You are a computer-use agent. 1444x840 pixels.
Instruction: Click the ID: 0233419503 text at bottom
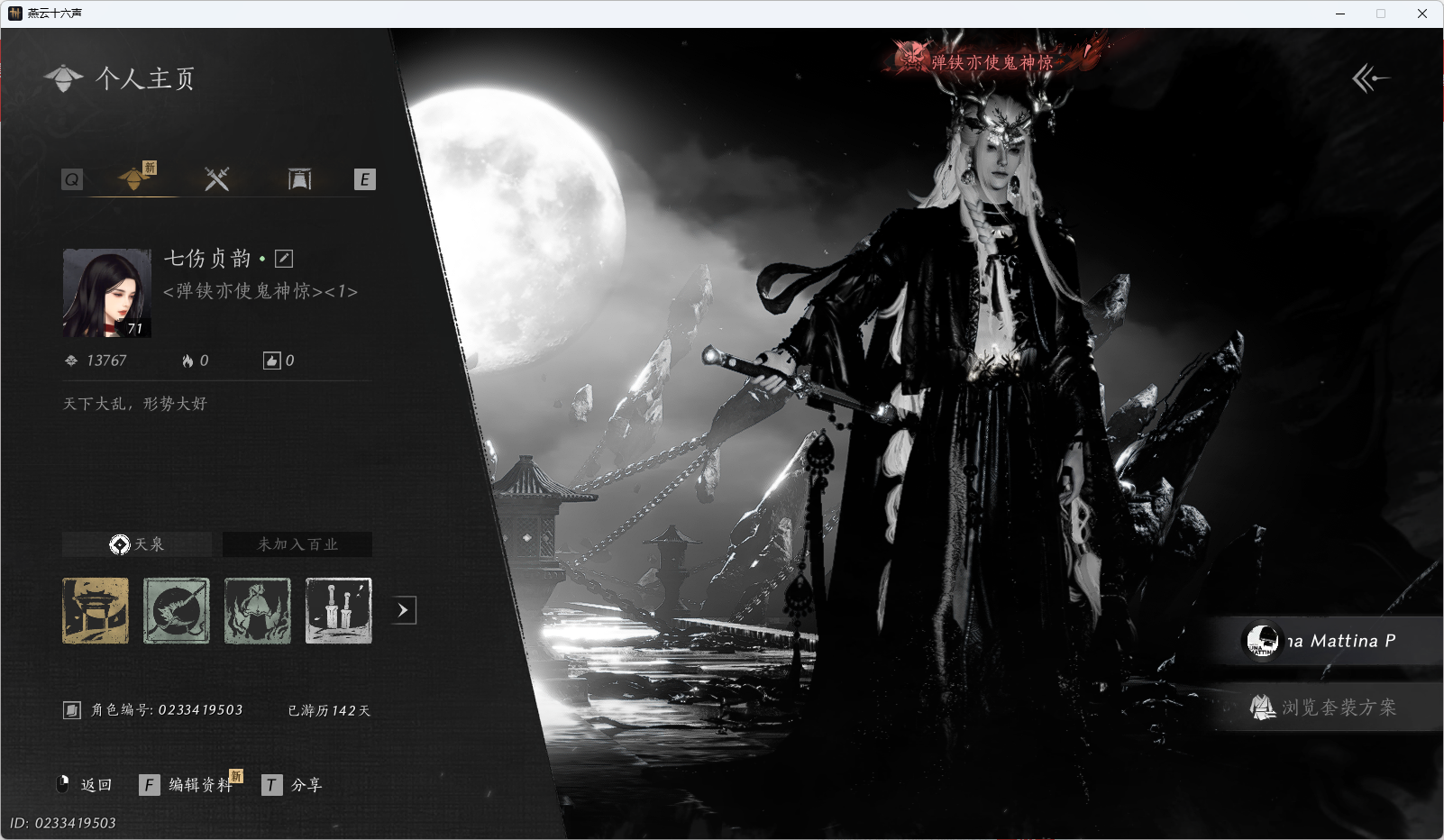(63, 823)
